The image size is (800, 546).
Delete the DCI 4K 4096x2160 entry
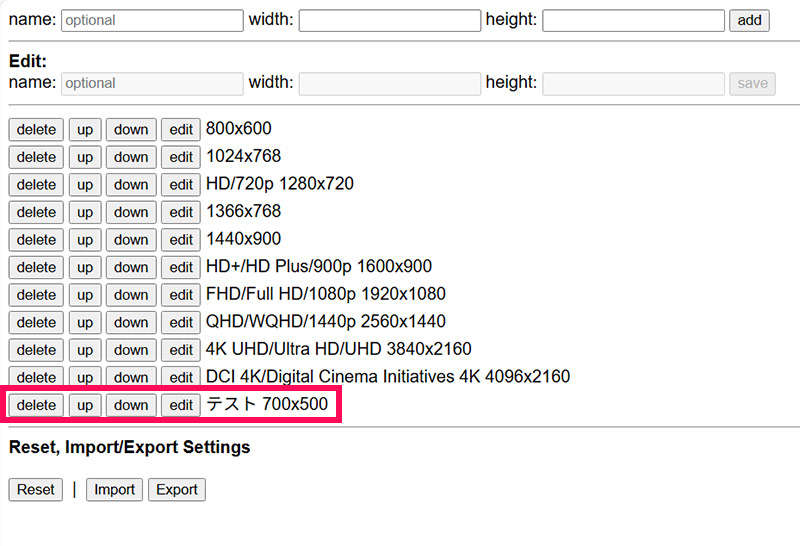[36, 377]
